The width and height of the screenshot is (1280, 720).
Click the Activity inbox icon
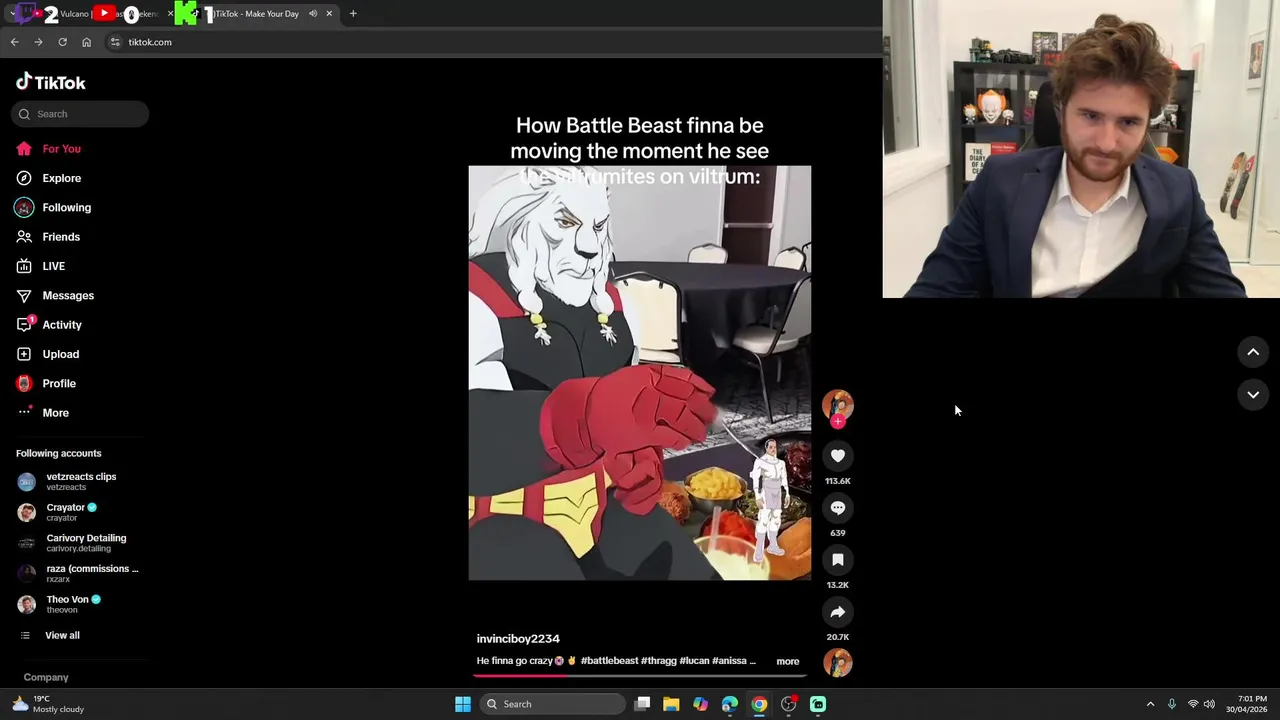pyautogui.click(x=25, y=324)
